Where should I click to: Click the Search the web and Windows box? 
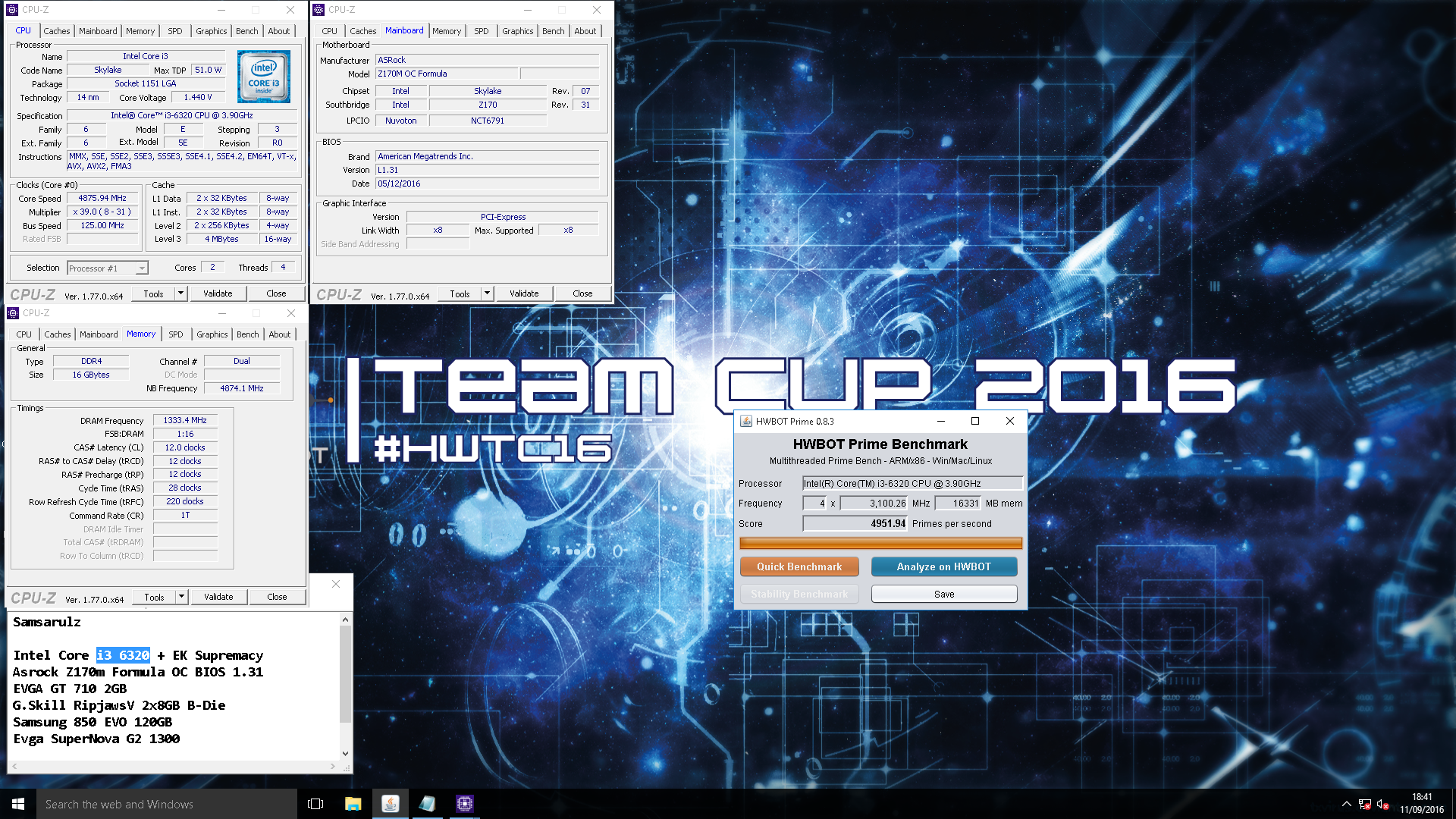[x=167, y=804]
